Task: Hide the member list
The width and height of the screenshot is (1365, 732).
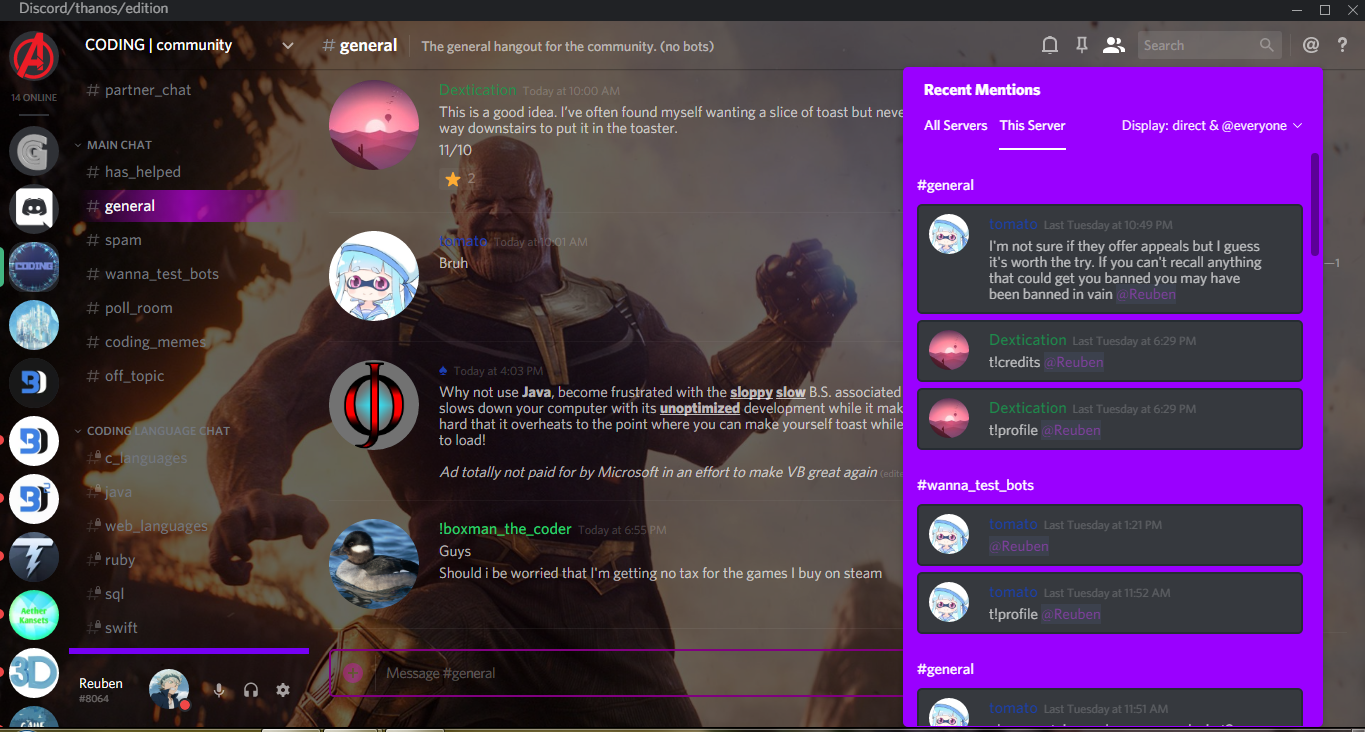Action: click(1113, 45)
